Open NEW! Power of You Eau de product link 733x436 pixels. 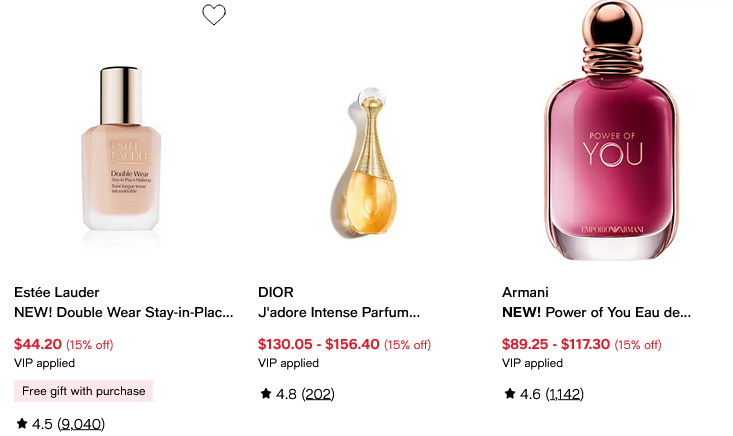click(x=596, y=312)
